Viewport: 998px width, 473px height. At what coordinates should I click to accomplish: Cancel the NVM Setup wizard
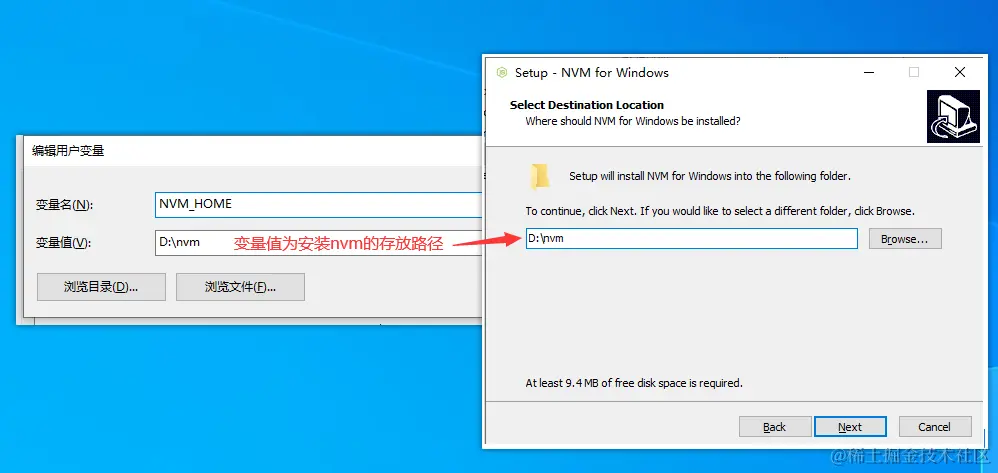tap(934, 427)
